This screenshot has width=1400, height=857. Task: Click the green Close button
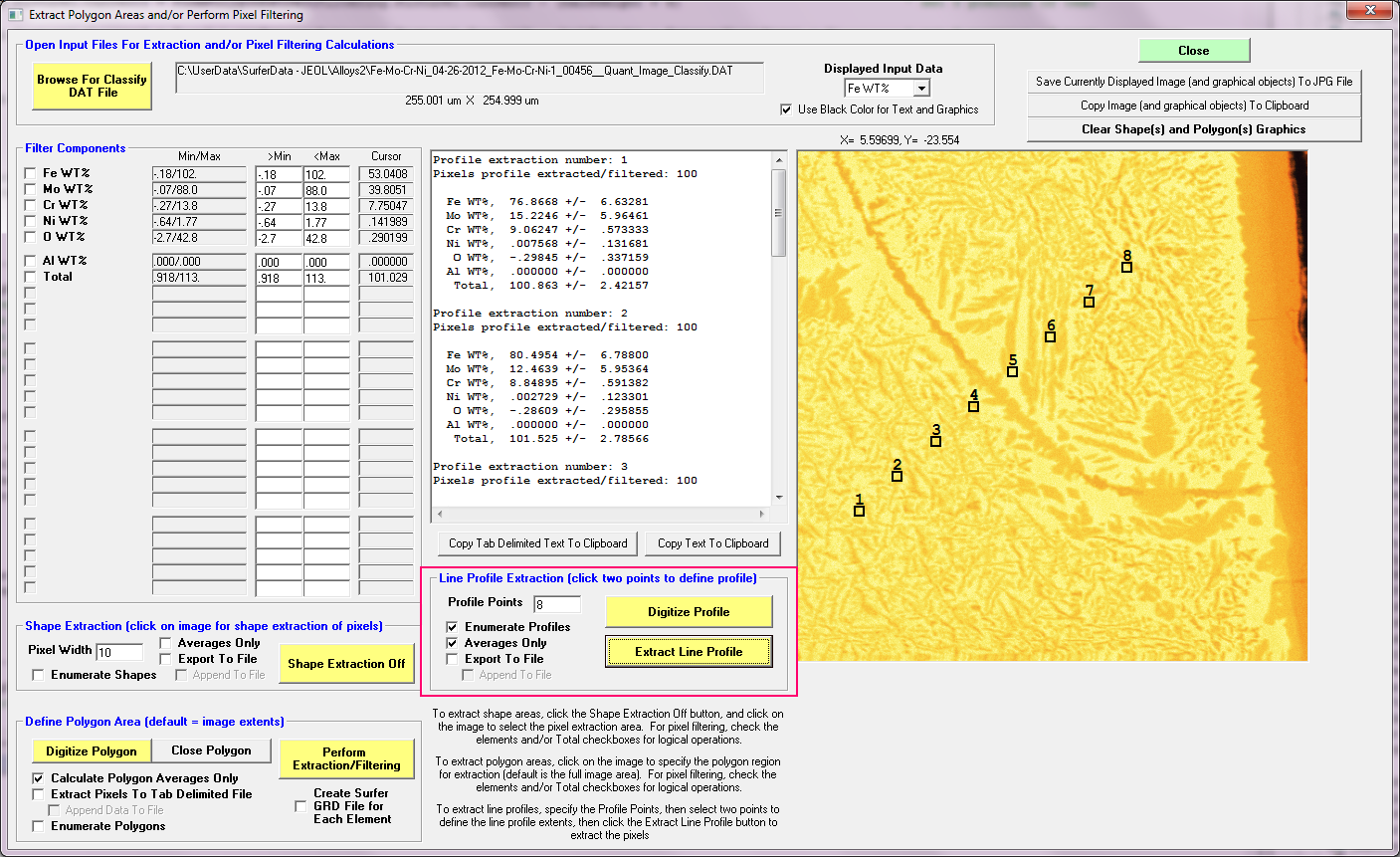pos(1193,51)
